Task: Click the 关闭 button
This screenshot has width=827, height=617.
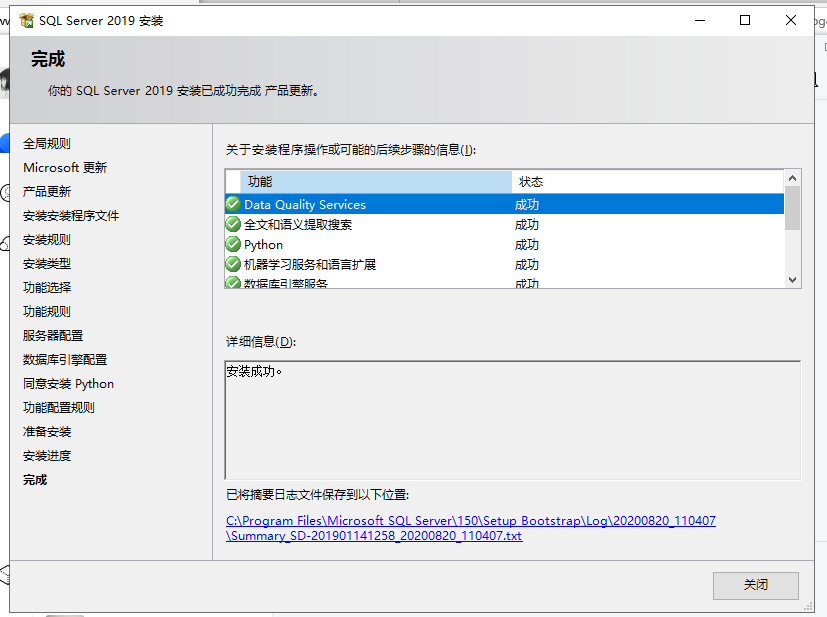Action: click(755, 585)
